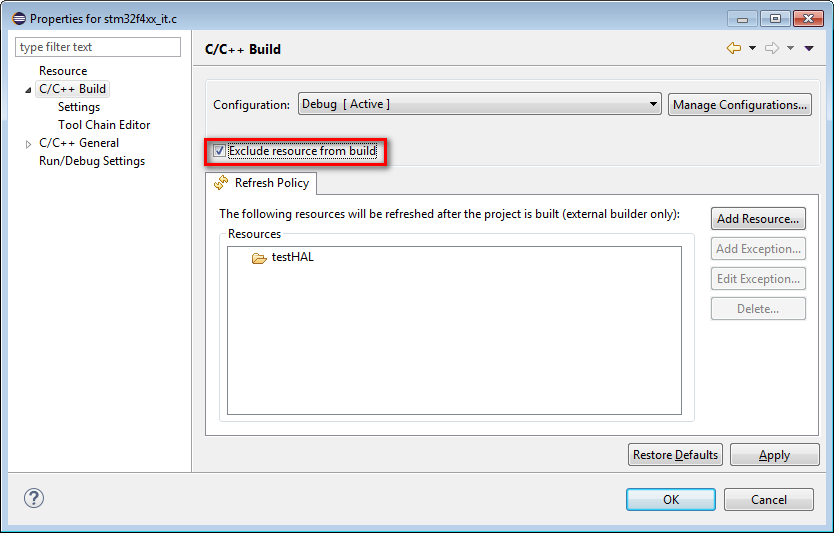This screenshot has height=533, width=834.
Task: Click the forward navigation arrow icon
Action: (x=771, y=48)
